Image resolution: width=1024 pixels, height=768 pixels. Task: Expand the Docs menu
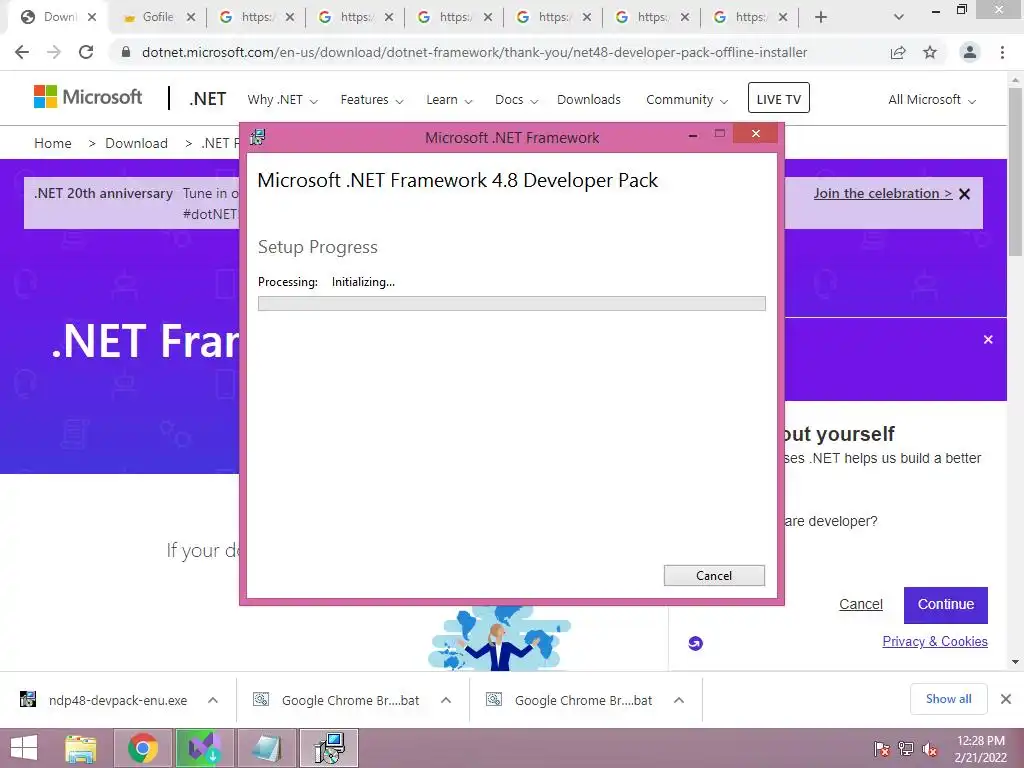[x=516, y=100]
